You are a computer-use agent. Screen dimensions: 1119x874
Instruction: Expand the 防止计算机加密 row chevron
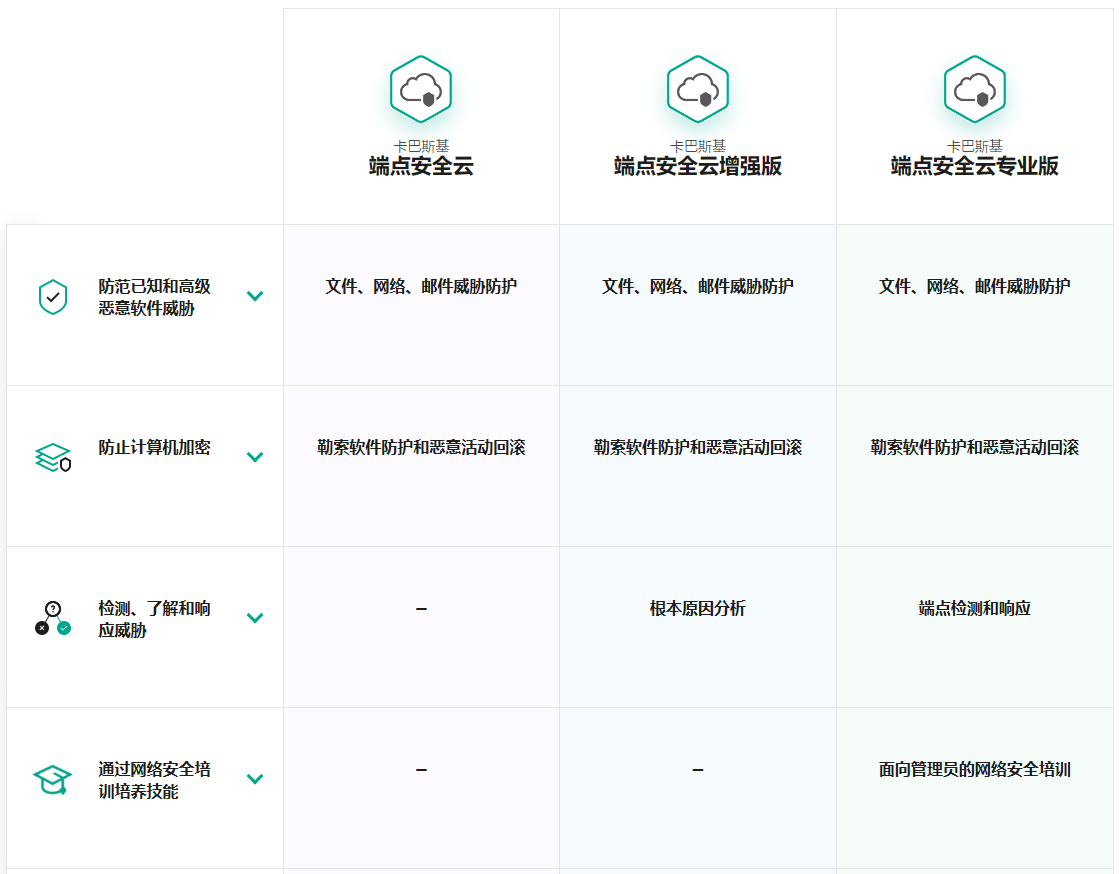tap(255, 457)
